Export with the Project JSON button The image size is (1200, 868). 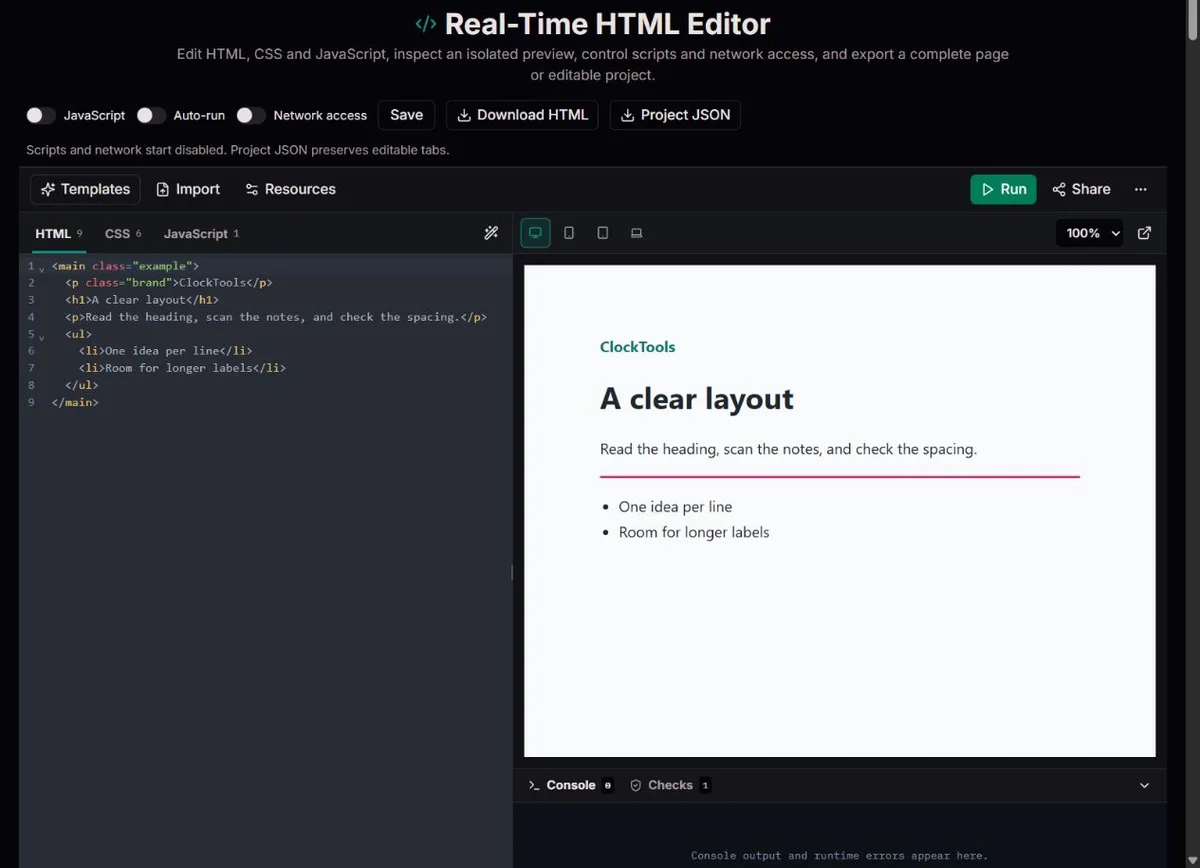tap(675, 115)
